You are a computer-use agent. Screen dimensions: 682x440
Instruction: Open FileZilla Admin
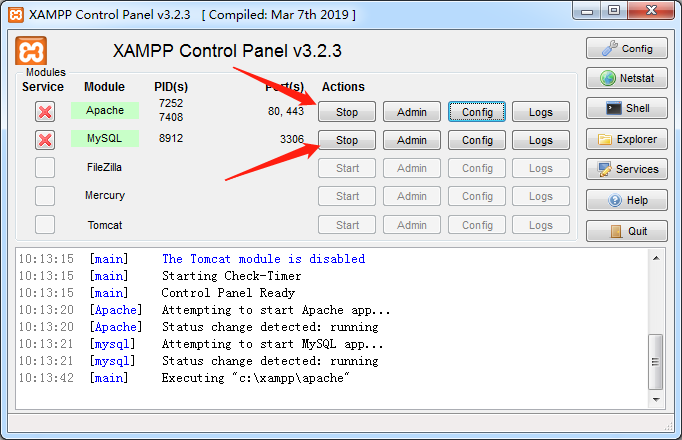coord(411,168)
